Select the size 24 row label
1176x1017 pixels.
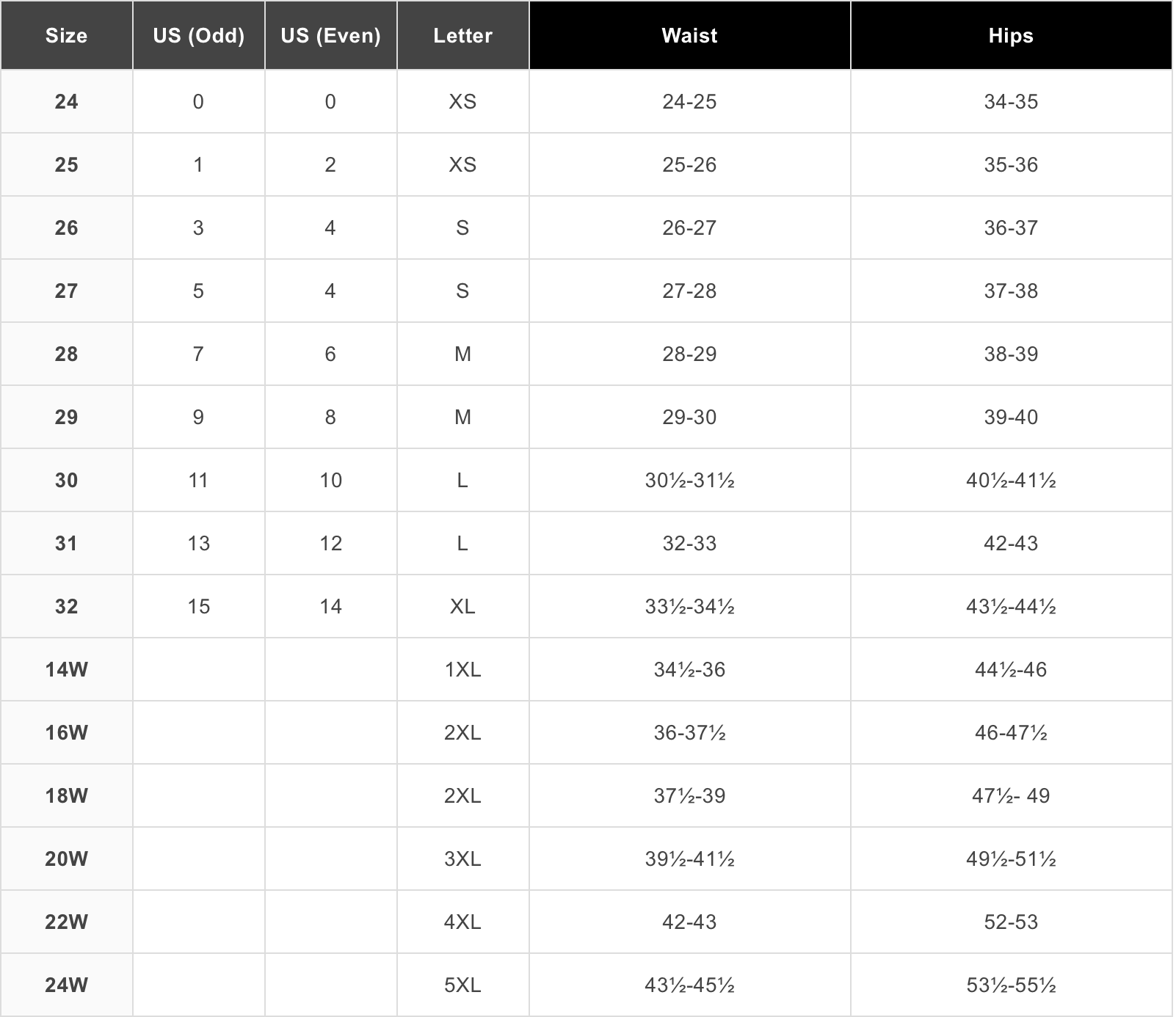pos(67,101)
